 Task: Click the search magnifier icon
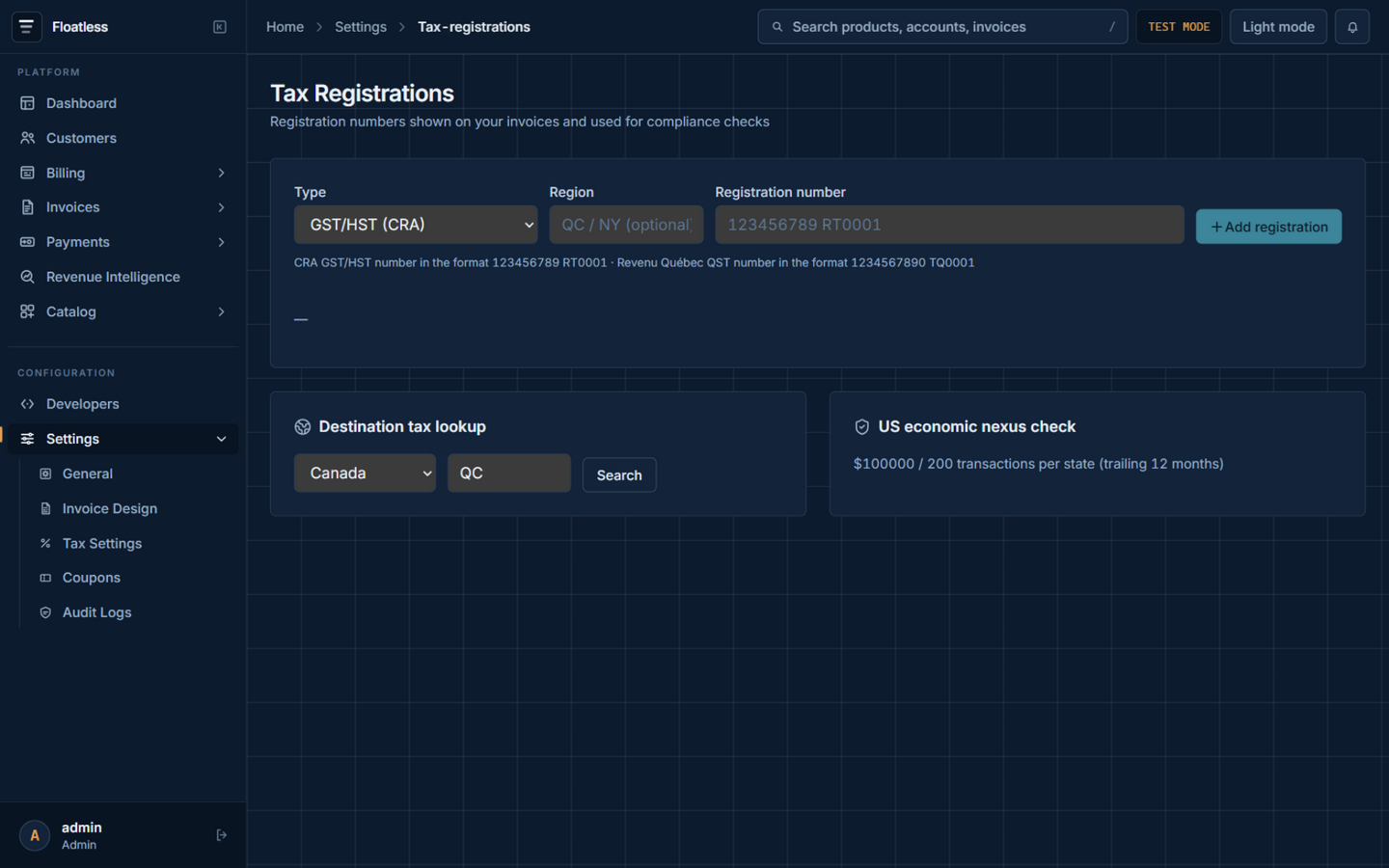777,27
